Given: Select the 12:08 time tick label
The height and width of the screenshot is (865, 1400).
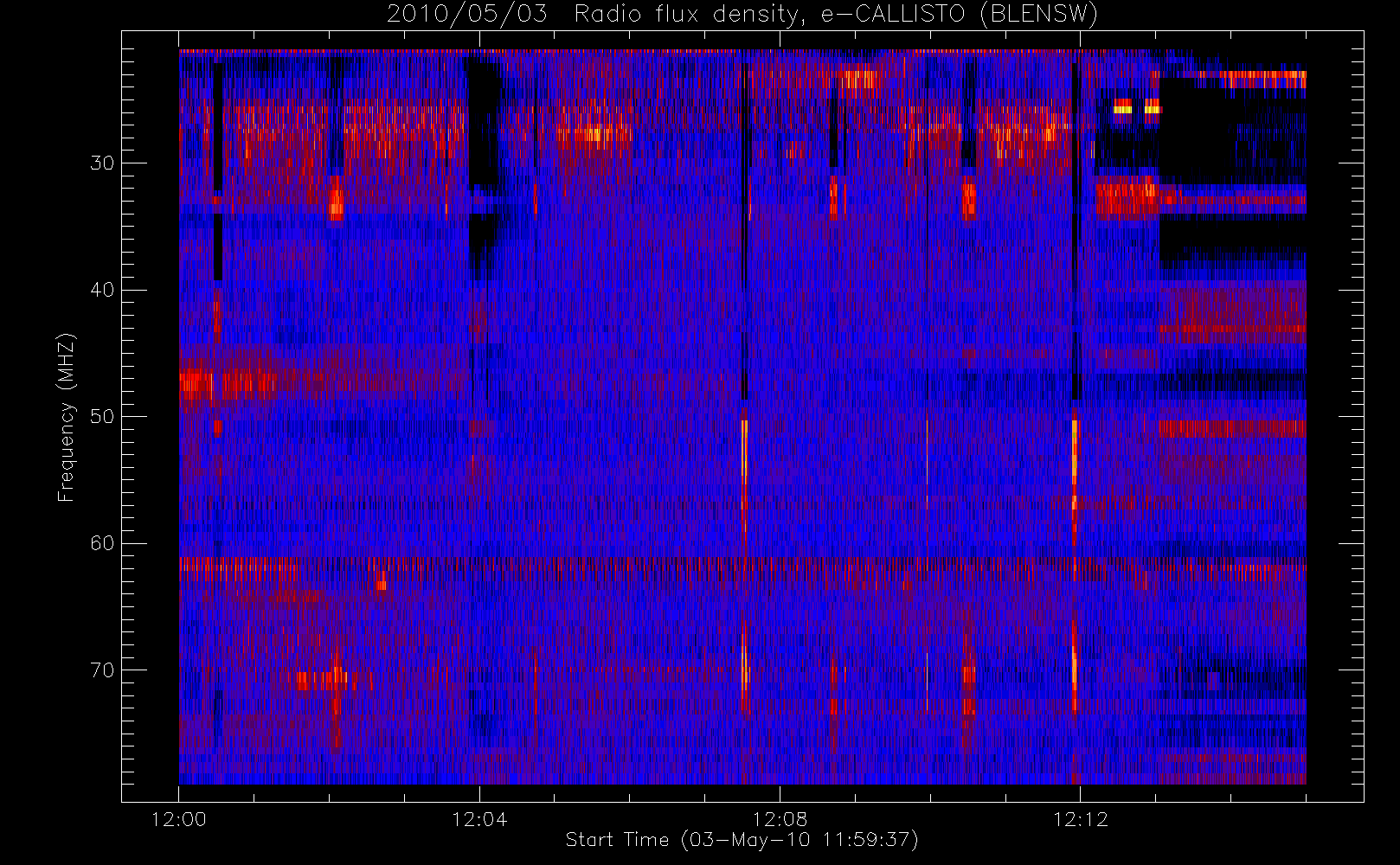Looking at the screenshot, I should pos(780,819).
